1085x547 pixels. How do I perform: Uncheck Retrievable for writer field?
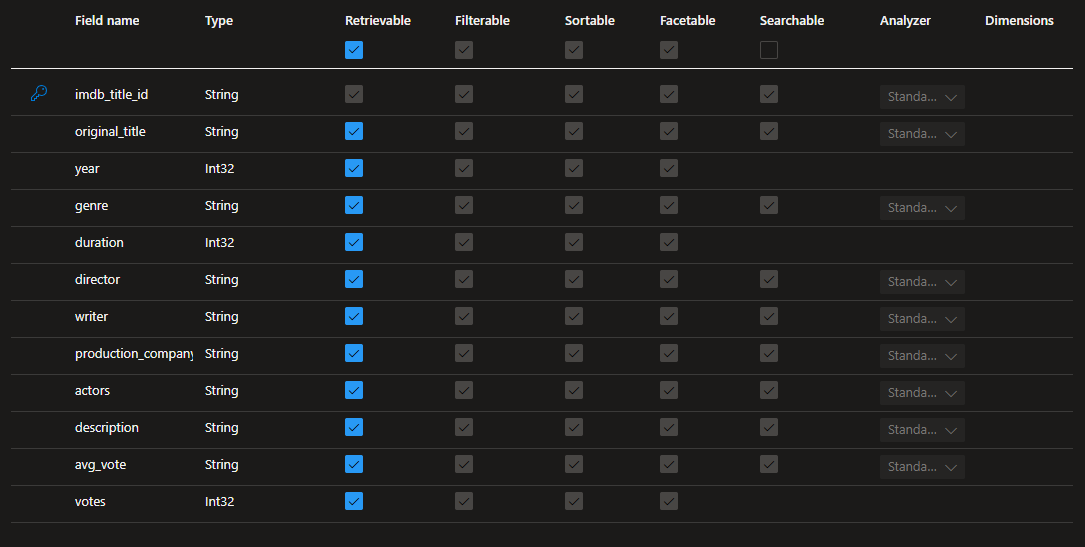tap(354, 316)
